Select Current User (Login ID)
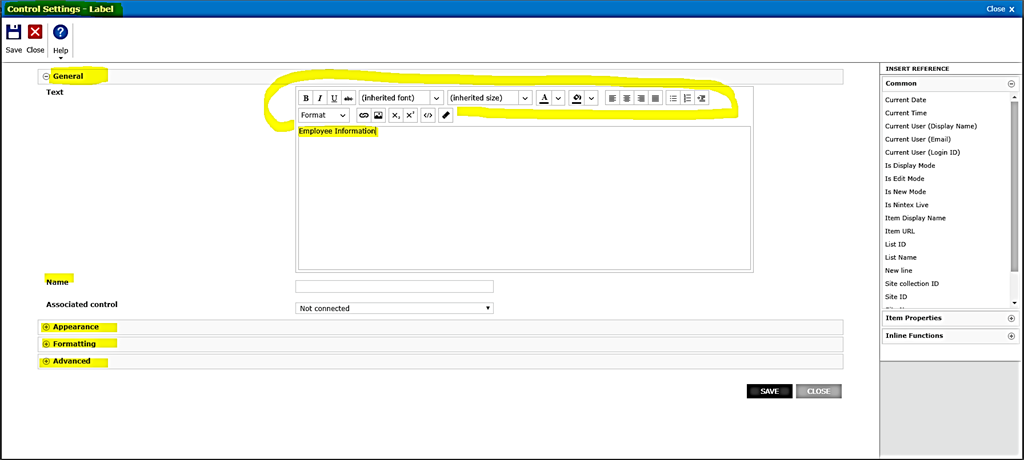This screenshot has width=1024, height=460. (922, 152)
